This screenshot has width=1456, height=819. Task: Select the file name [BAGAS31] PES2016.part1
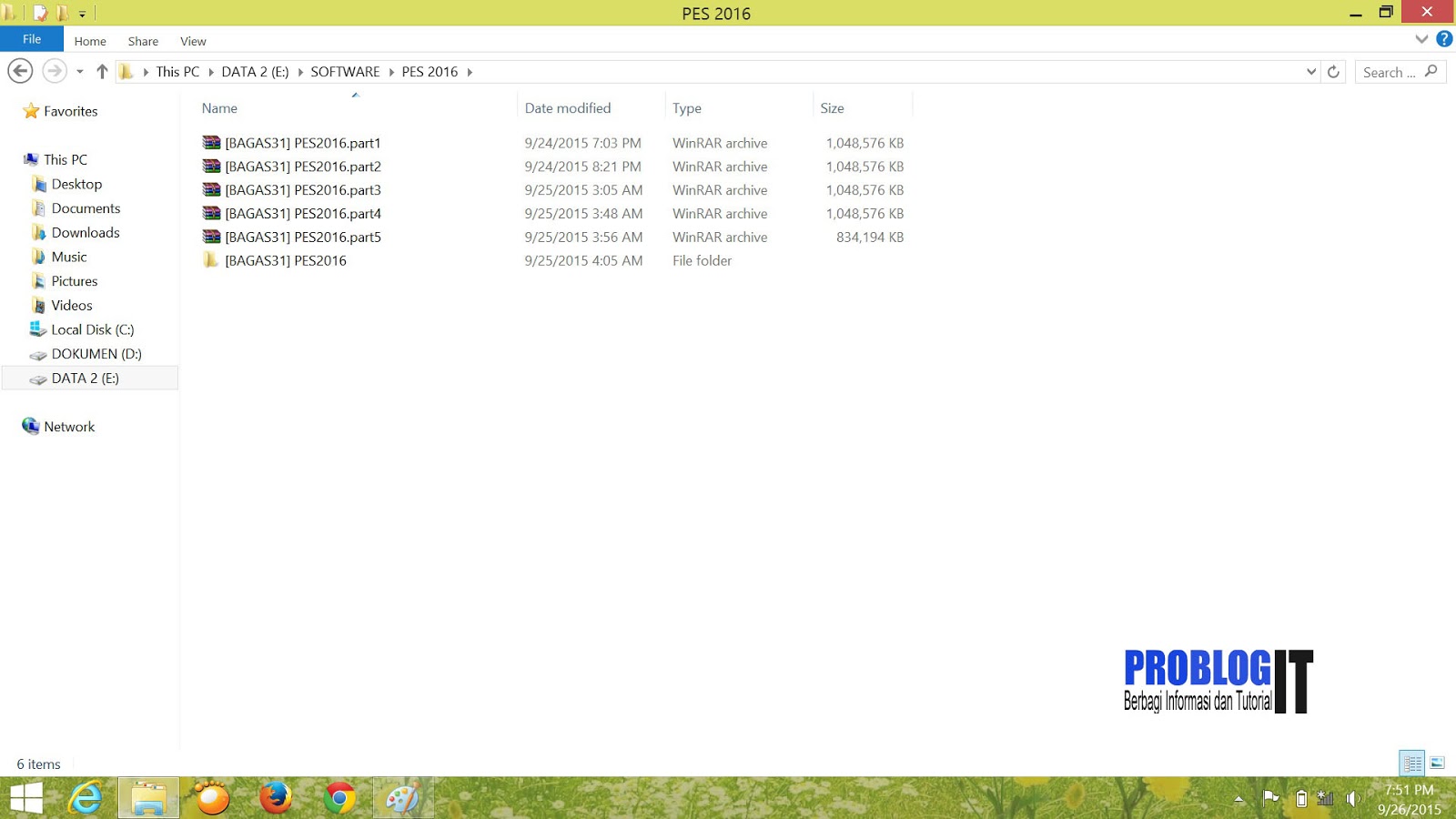(x=303, y=143)
